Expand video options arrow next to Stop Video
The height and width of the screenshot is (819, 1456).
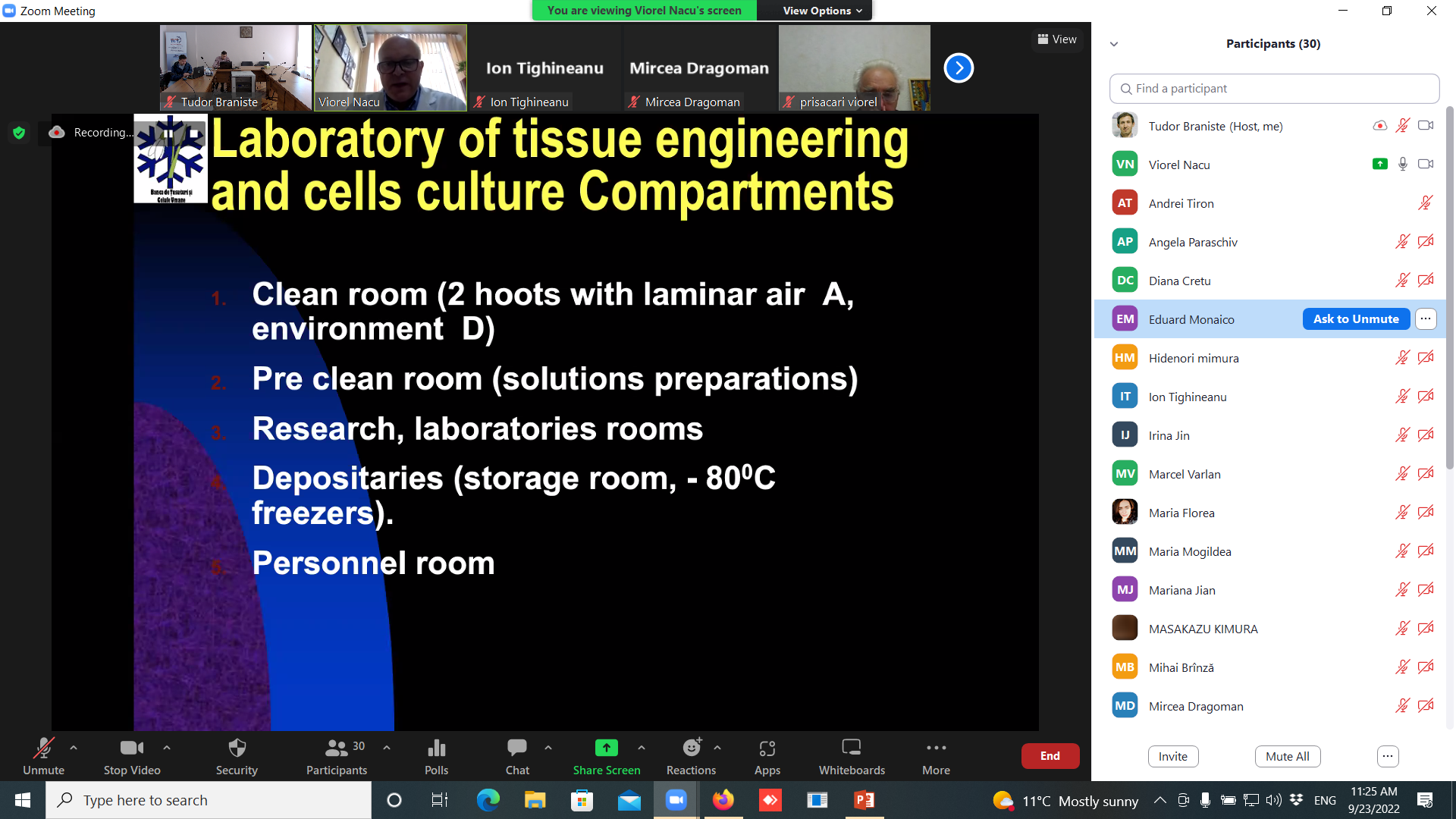[167, 748]
